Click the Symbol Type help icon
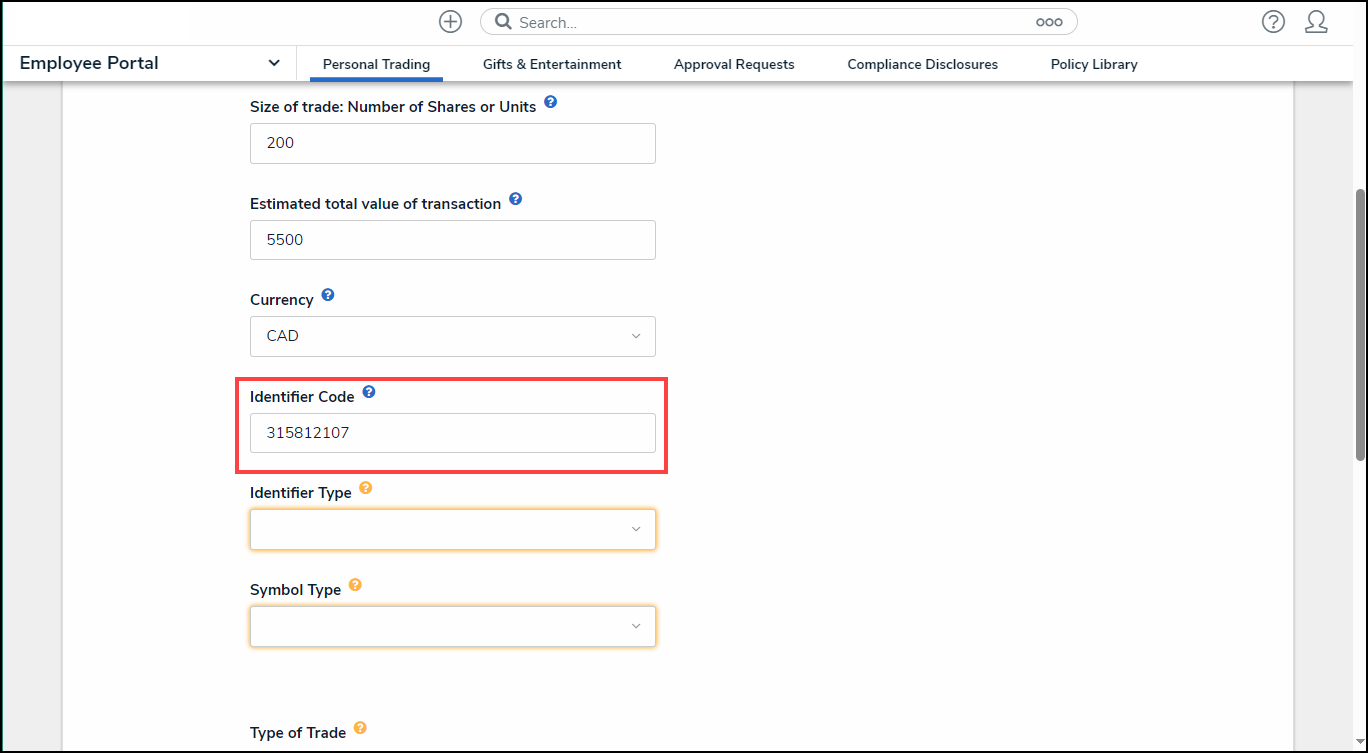 355,585
